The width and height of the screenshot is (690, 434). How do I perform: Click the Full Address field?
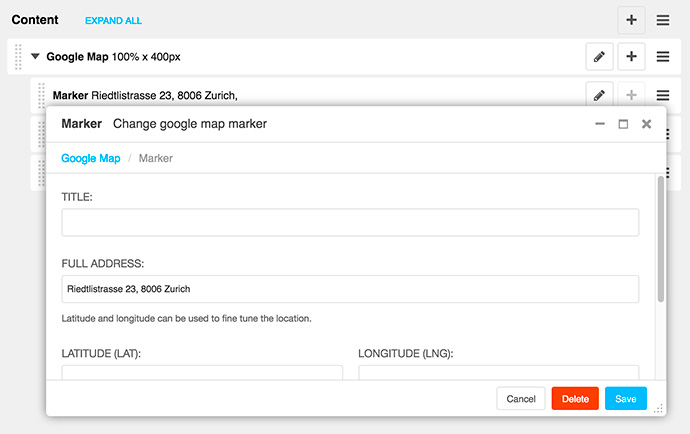coord(350,289)
